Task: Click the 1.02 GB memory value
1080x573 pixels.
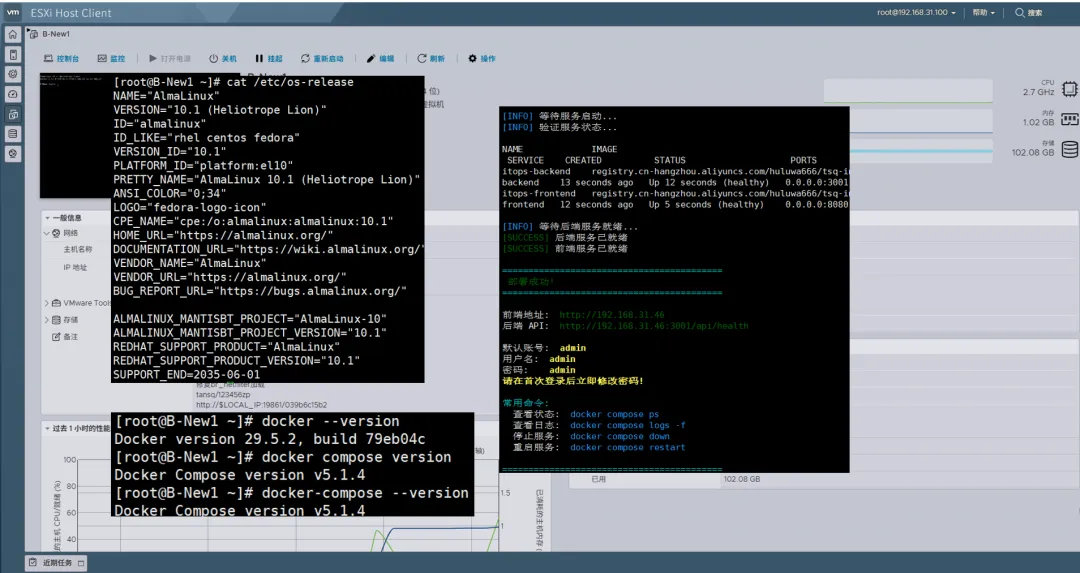Action: pos(1038,122)
